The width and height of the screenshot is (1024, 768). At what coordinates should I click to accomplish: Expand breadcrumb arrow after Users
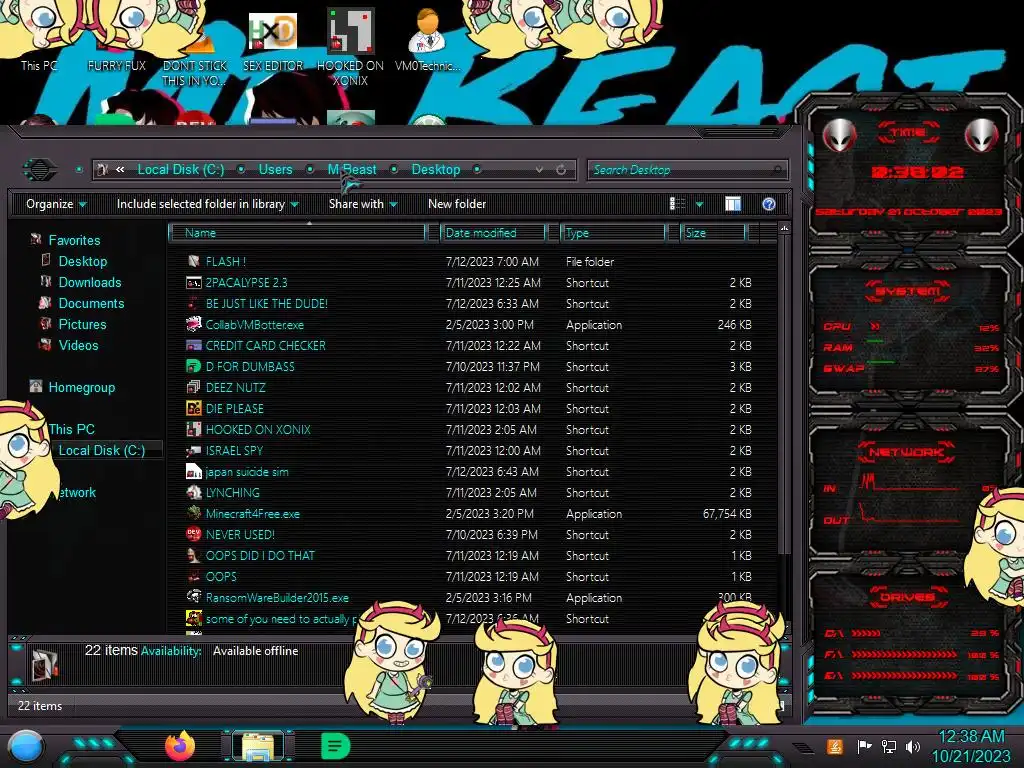(x=310, y=170)
